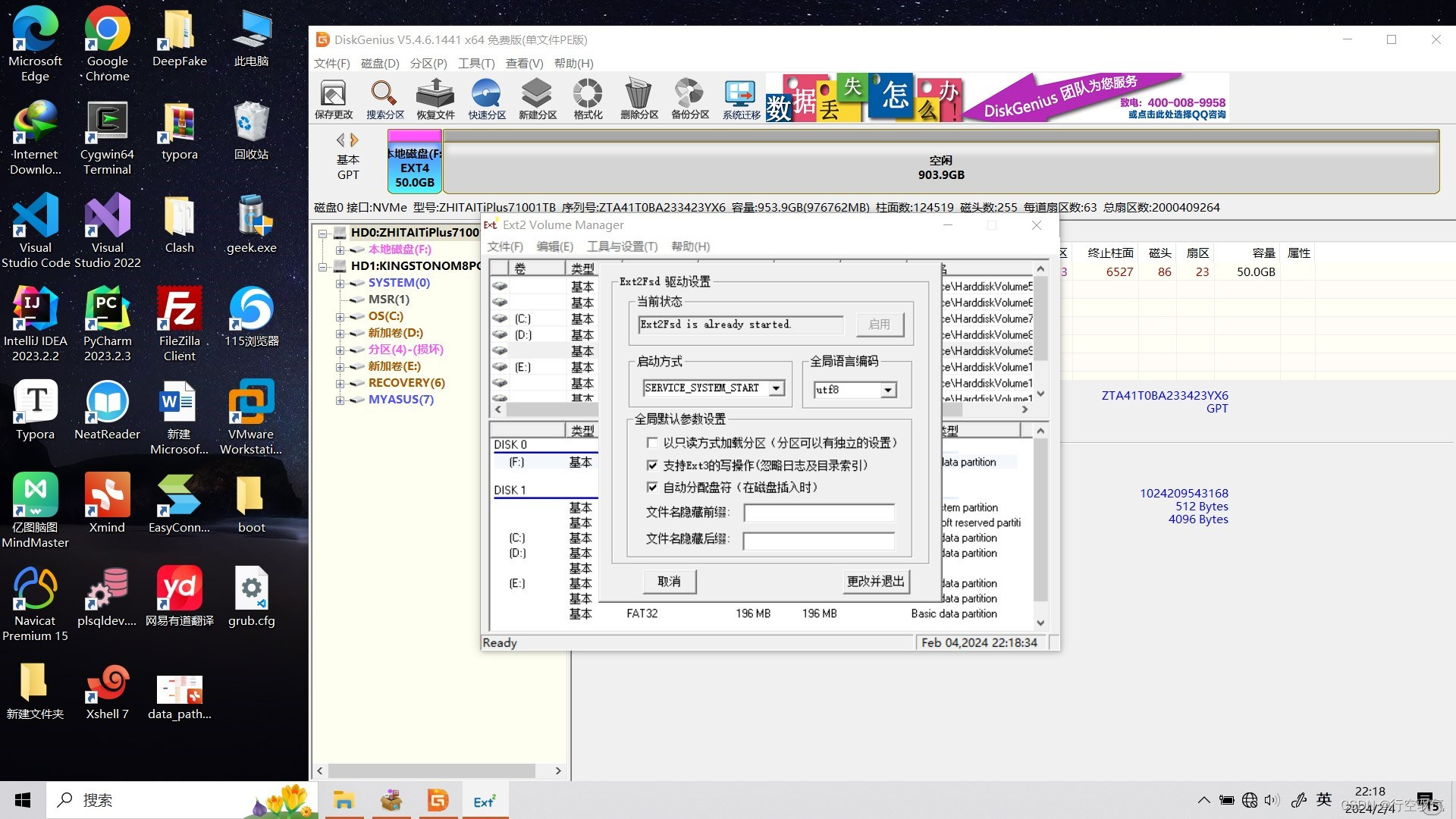This screenshot has height=819, width=1456.
Task: Toggle auto-assign drive letter (自动分配盘符) checkbox
Action: (651, 487)
